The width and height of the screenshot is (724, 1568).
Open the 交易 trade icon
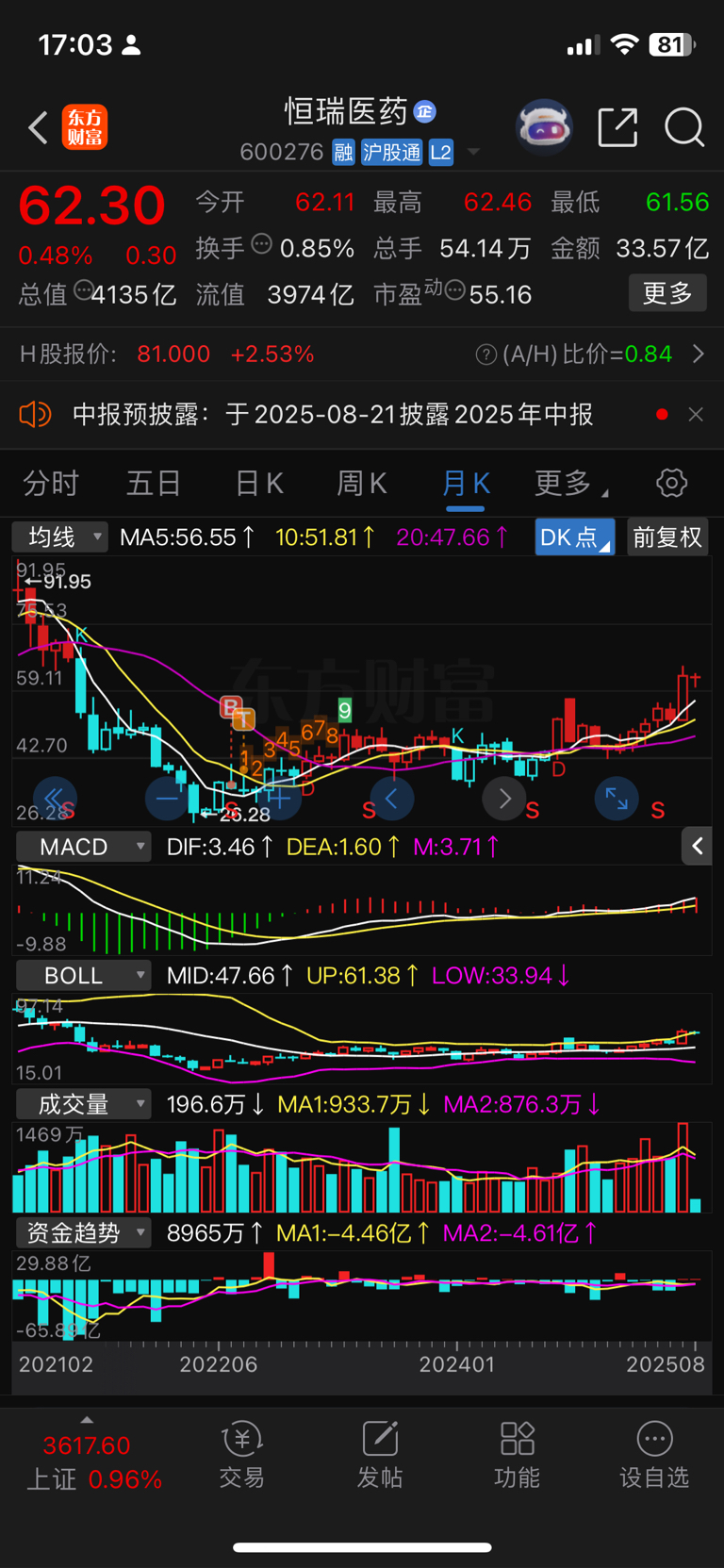coord(242,1455)
